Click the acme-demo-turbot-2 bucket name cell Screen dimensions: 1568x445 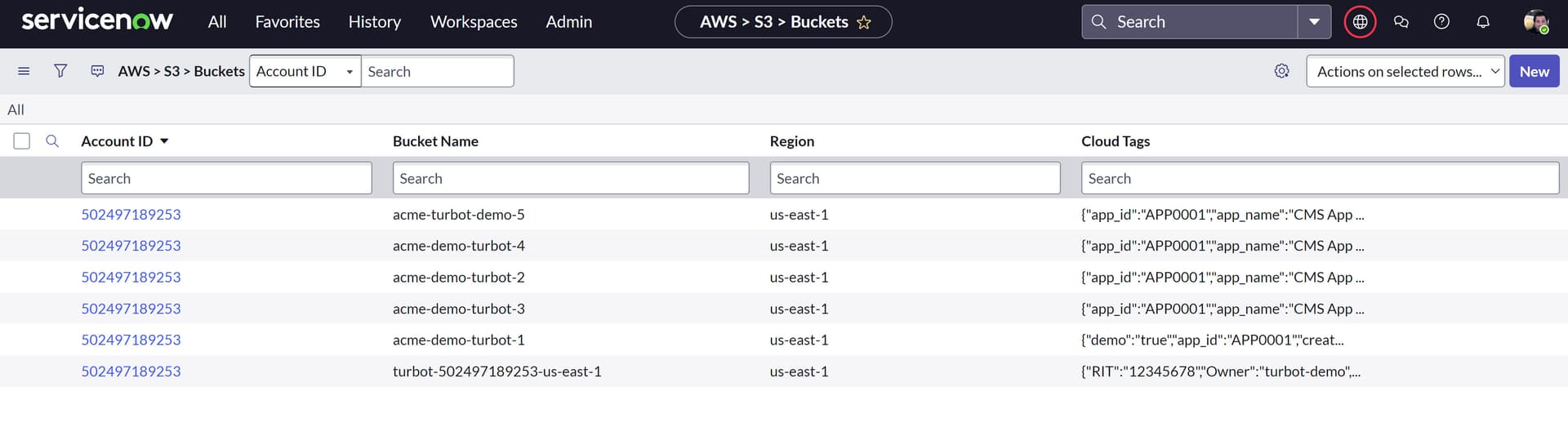458,278
